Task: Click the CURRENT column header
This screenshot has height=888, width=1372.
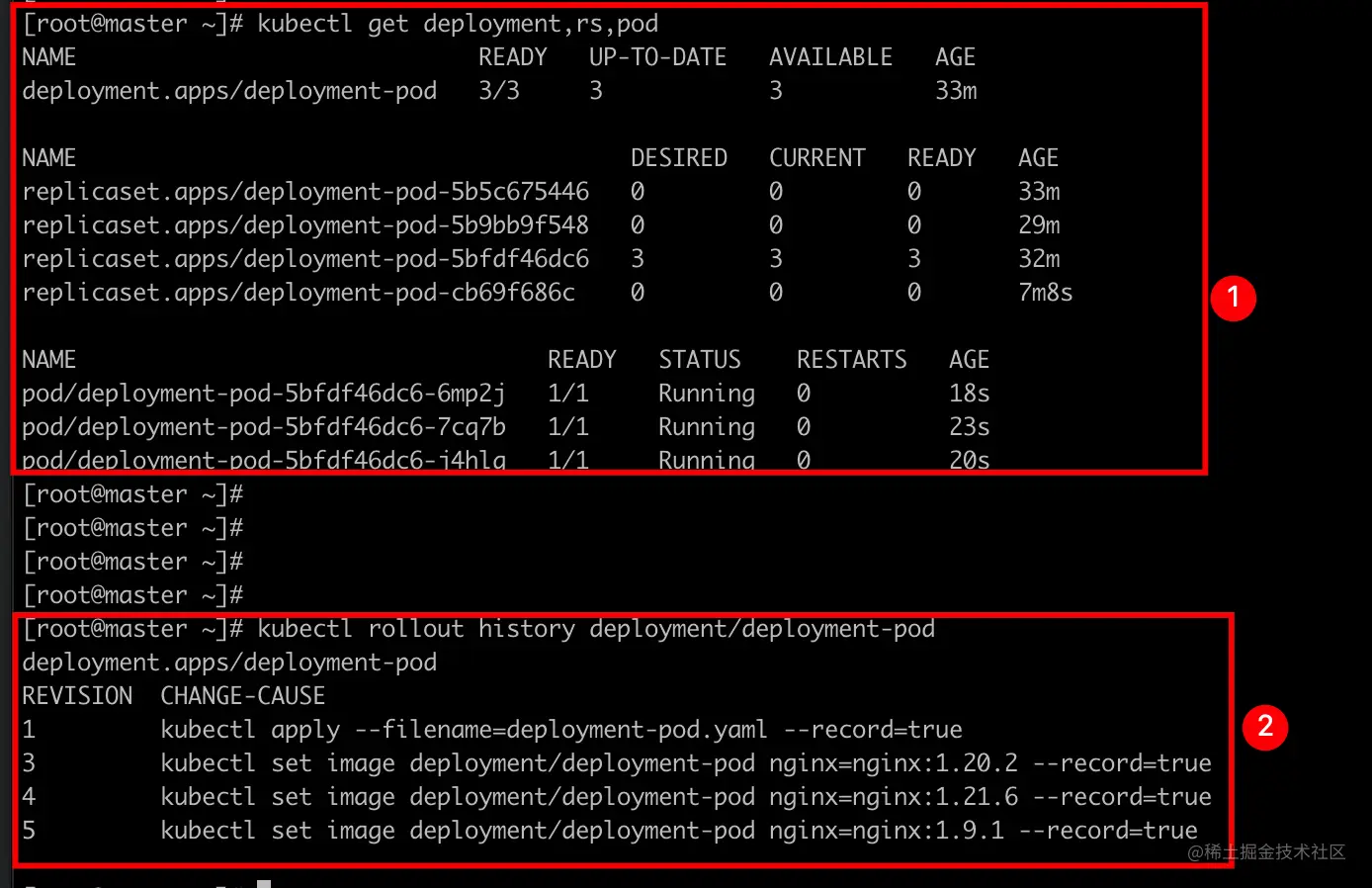Action: 817,158
